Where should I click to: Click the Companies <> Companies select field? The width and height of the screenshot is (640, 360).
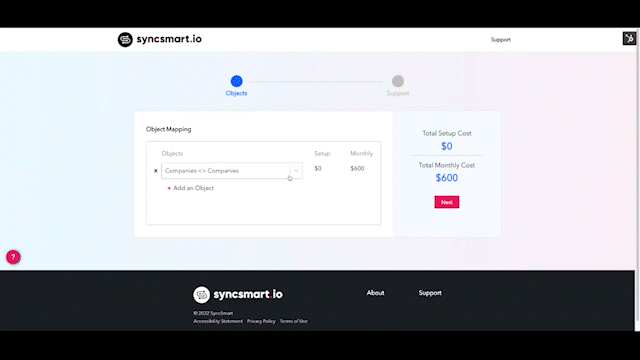click(232, 171)
